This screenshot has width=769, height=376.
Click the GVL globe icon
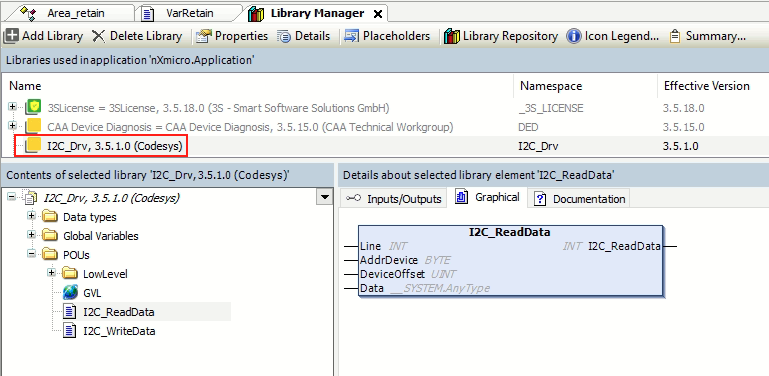pos(70,293)
